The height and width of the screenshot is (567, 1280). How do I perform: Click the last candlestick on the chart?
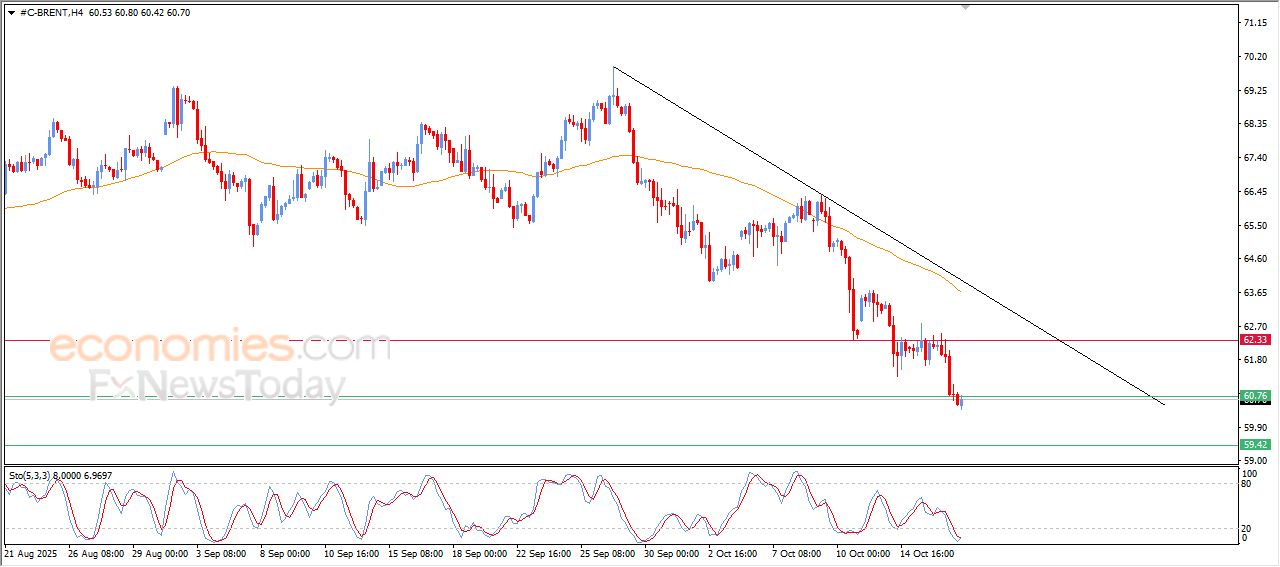[961, 401]
